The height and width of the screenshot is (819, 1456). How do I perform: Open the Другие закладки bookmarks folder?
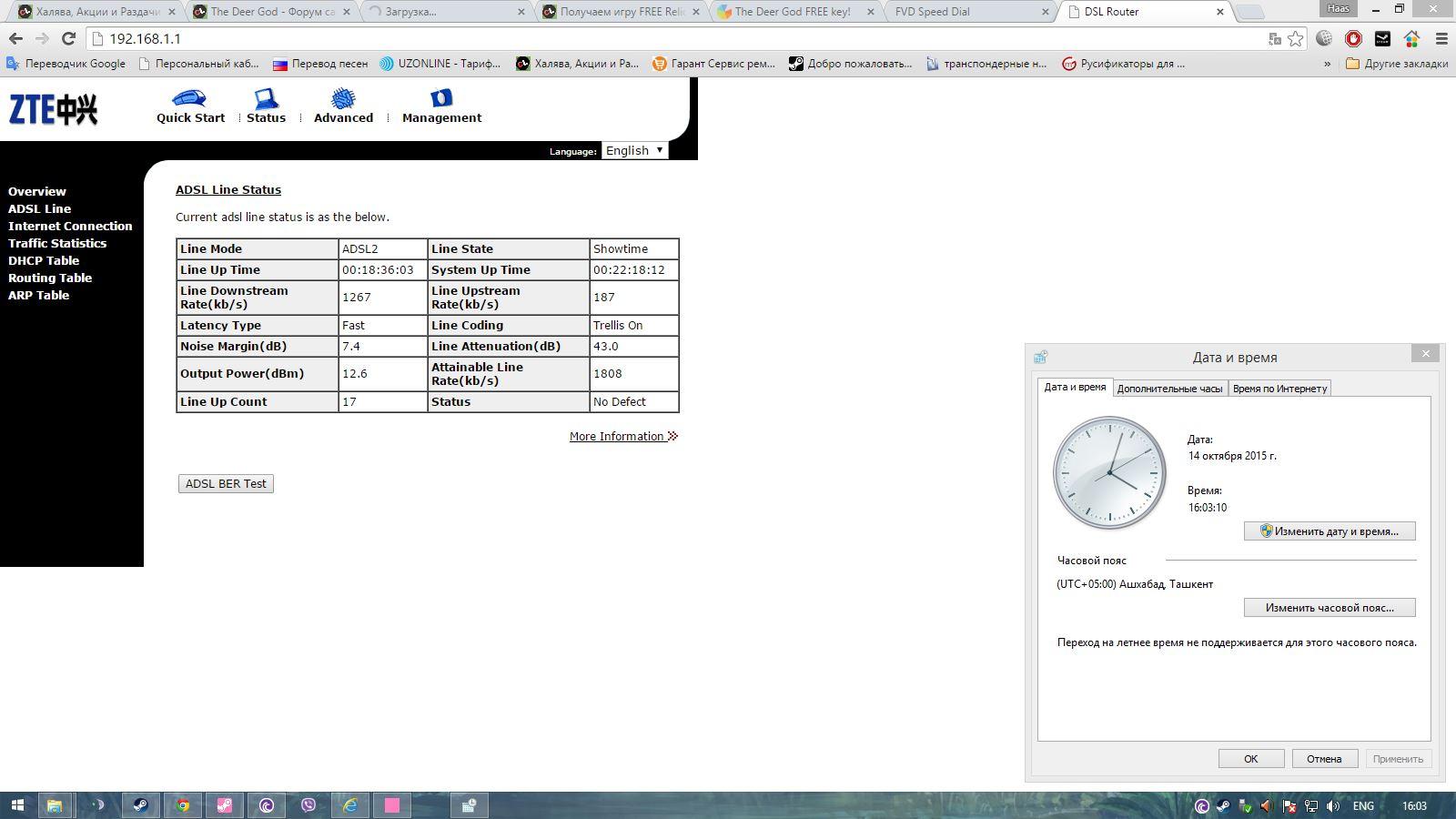click(x=1397, y=64)
